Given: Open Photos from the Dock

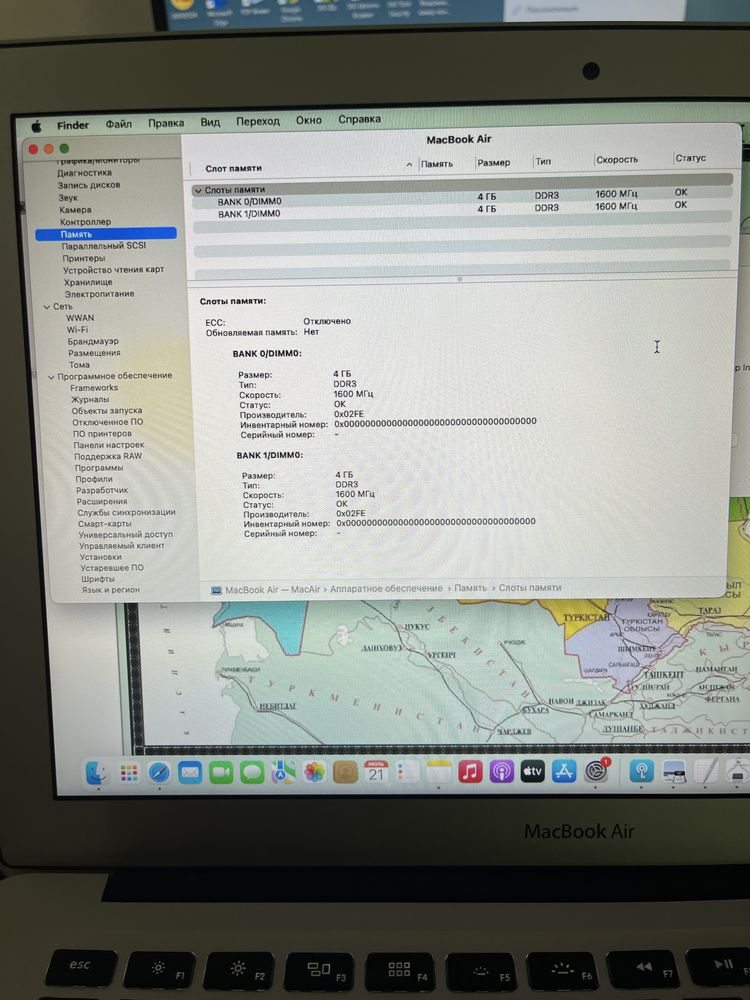Looking at the screenshot, I should pos(314,773).
